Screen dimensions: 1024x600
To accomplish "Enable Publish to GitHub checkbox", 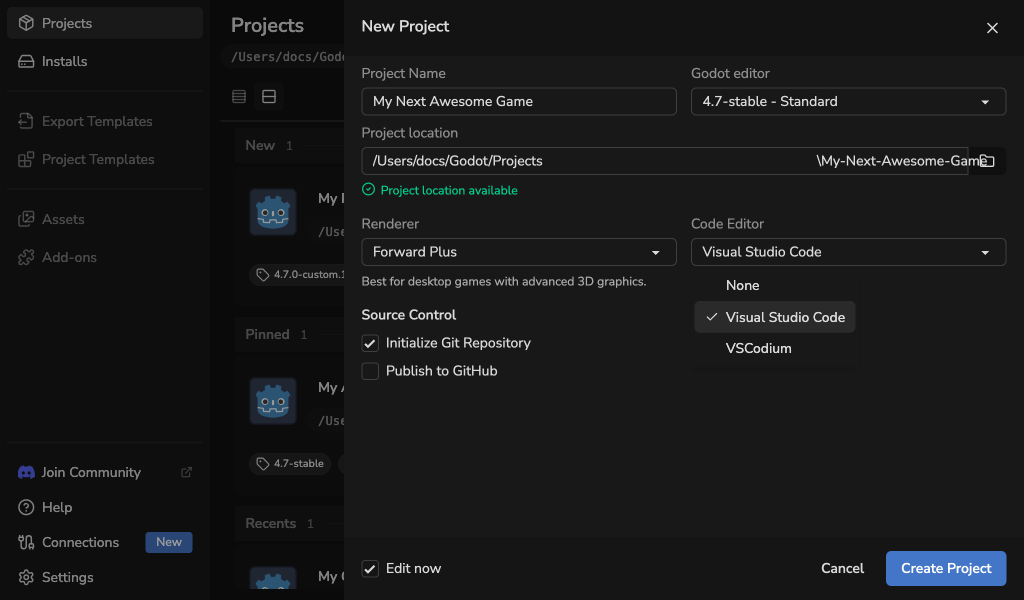I will (x=370, y=371).
